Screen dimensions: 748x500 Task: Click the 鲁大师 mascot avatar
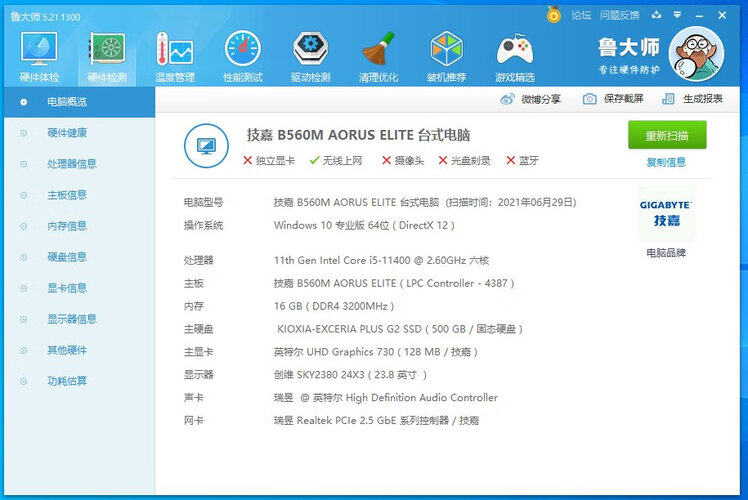pos(696,54)
